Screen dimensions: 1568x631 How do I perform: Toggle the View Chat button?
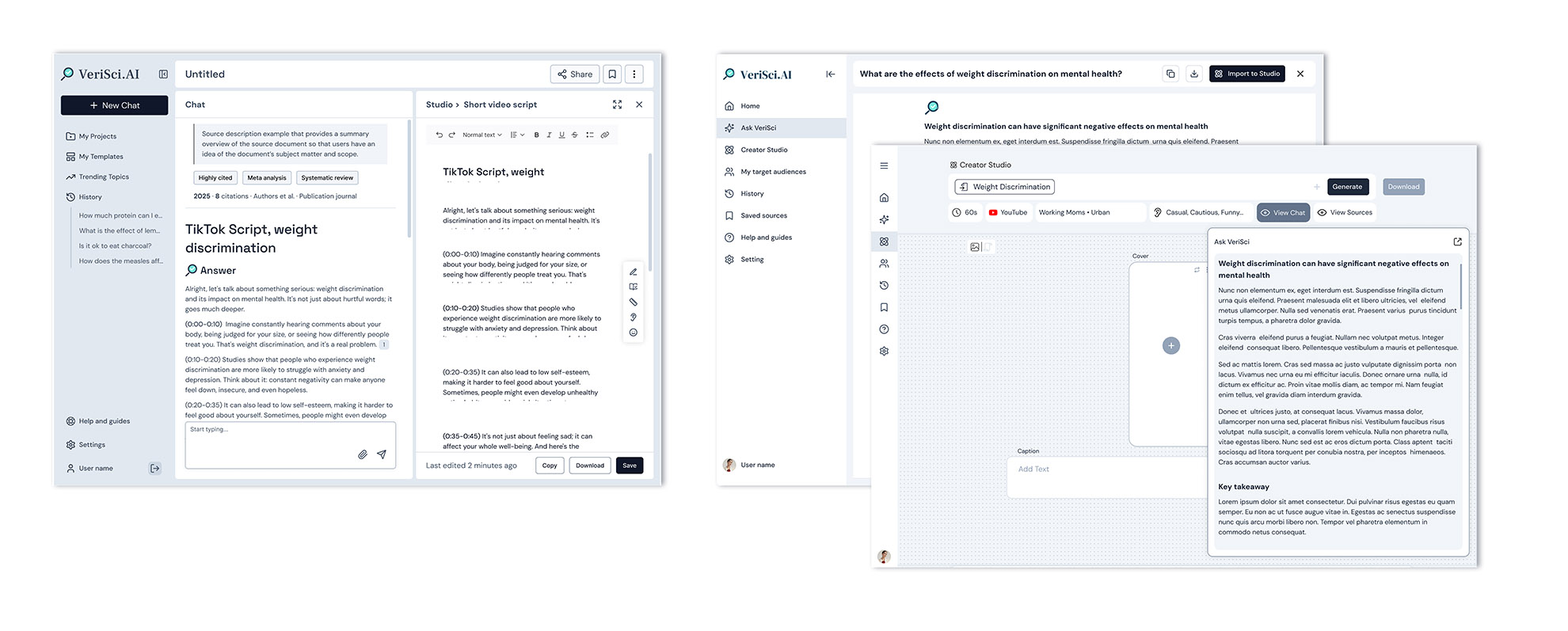tap(1283, 212)
